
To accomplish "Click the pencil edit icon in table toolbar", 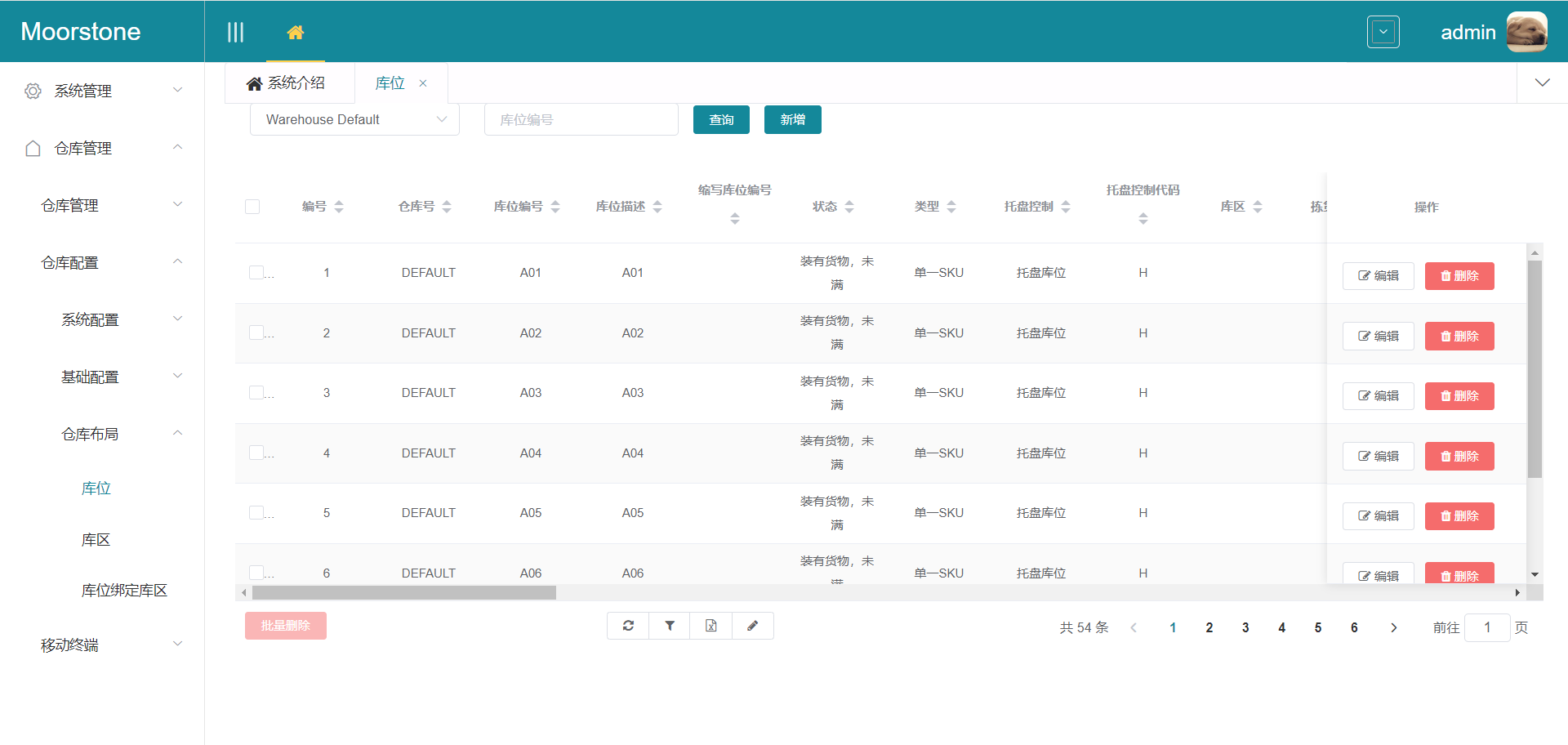I will point(753,626).
